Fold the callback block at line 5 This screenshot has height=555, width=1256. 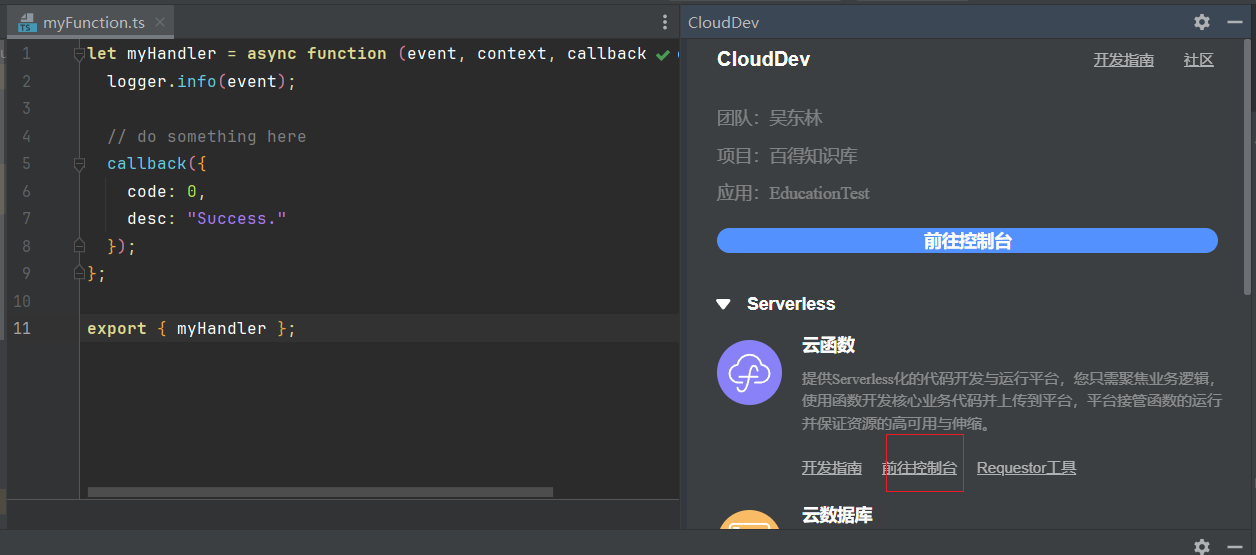[79, 163]
